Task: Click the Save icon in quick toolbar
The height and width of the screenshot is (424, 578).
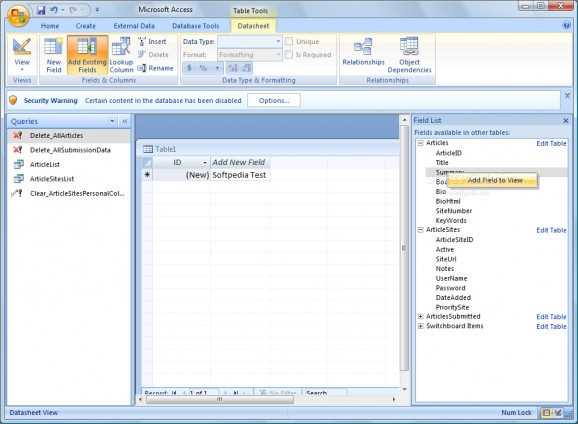Action: tap(41, 11)
